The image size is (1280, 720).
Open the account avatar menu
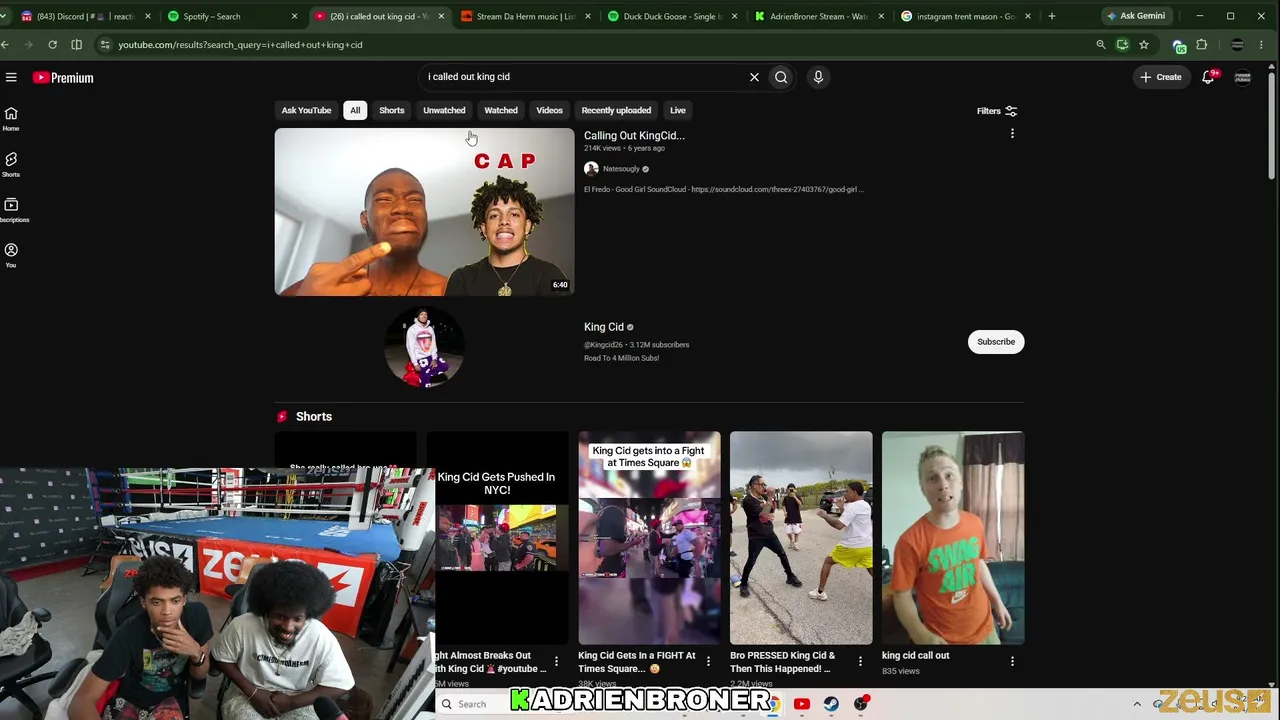coord(1243,77)
